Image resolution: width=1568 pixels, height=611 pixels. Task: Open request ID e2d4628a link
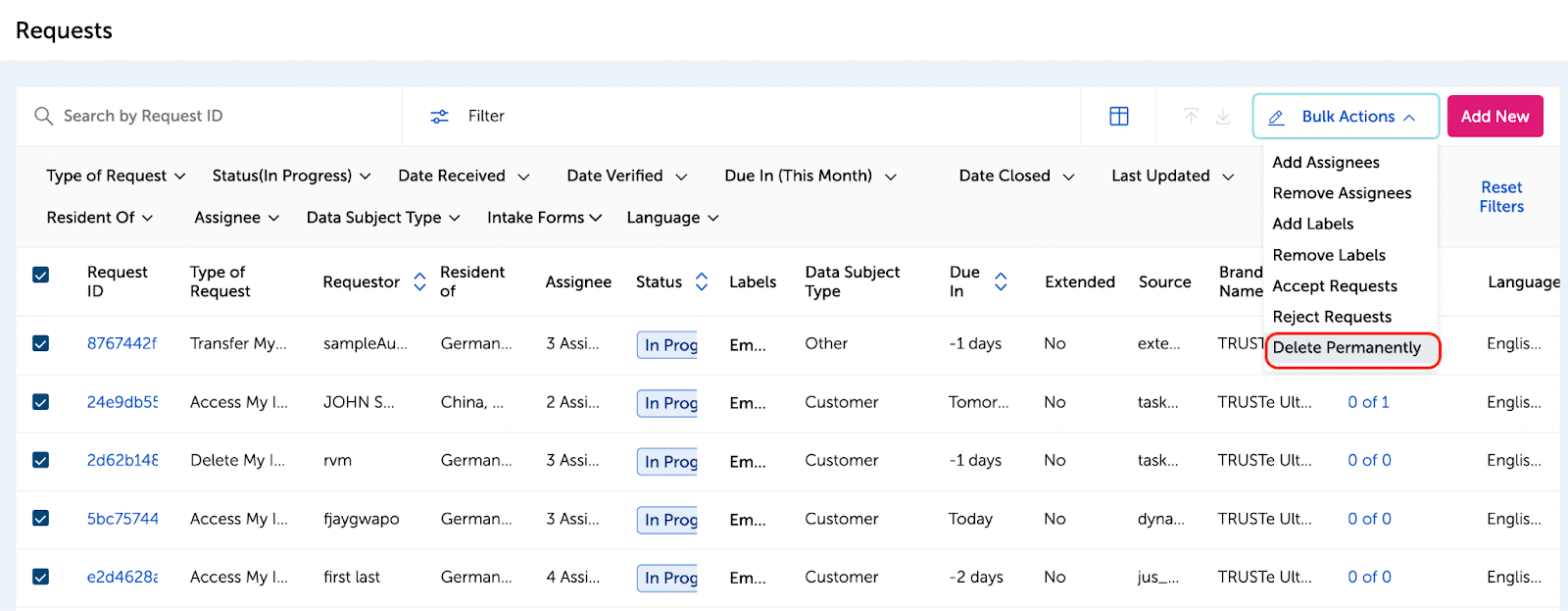(122, 577)
